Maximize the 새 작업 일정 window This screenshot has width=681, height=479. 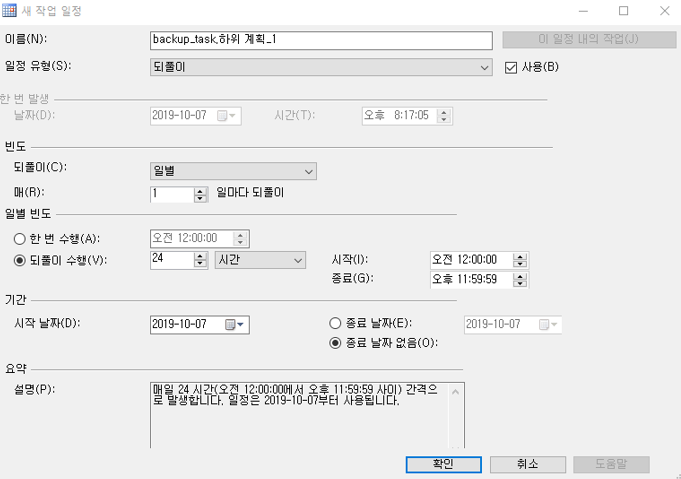(623, 11)
